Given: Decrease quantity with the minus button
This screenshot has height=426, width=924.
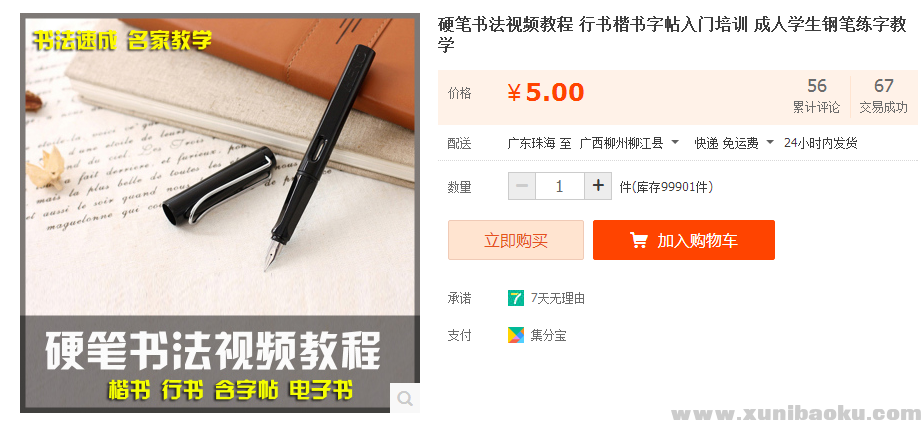Looking at the screenshot, I should coord(522,186).
